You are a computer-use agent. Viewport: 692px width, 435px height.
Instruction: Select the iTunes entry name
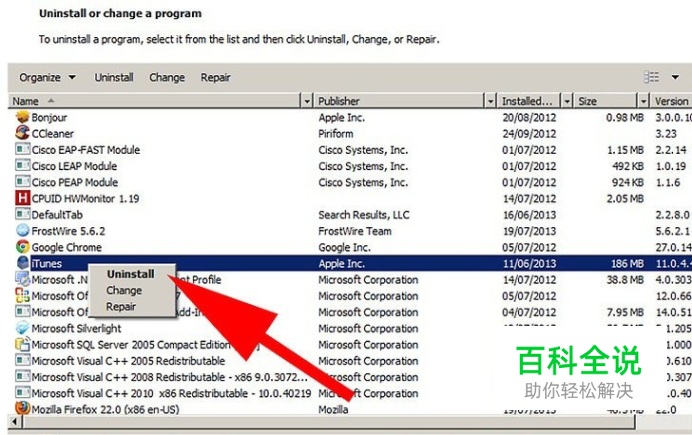tap(46, 263)
